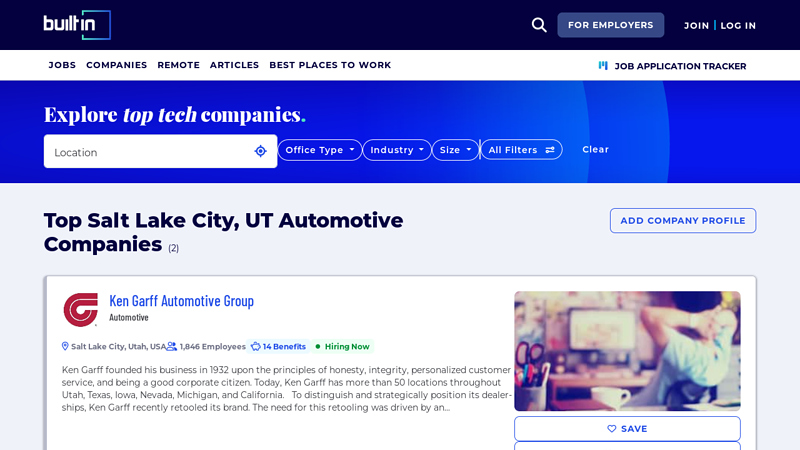The width and height of the screenshot is (800, 450).
Task: Clear the applied filters
Action: (595, 149)
